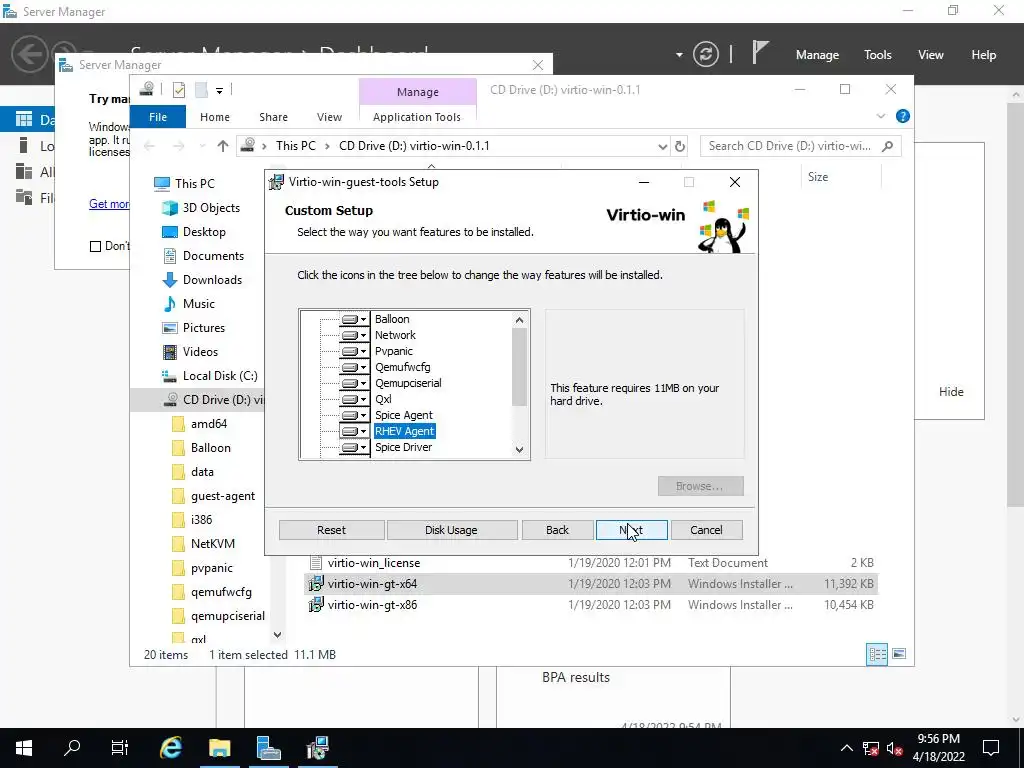Open the Share ribbon tab
The width and height of the screenshot is (1024, 768).
273,117
